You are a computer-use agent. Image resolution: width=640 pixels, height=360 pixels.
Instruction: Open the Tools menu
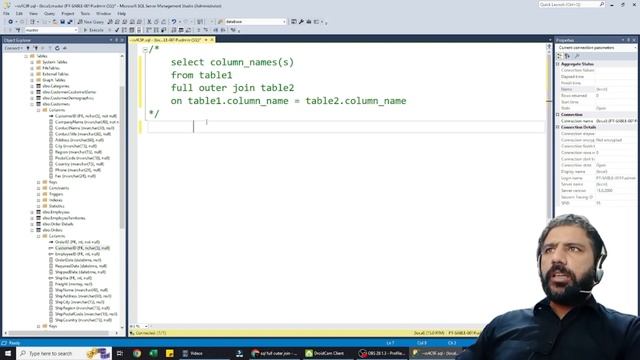click(85, 13)
